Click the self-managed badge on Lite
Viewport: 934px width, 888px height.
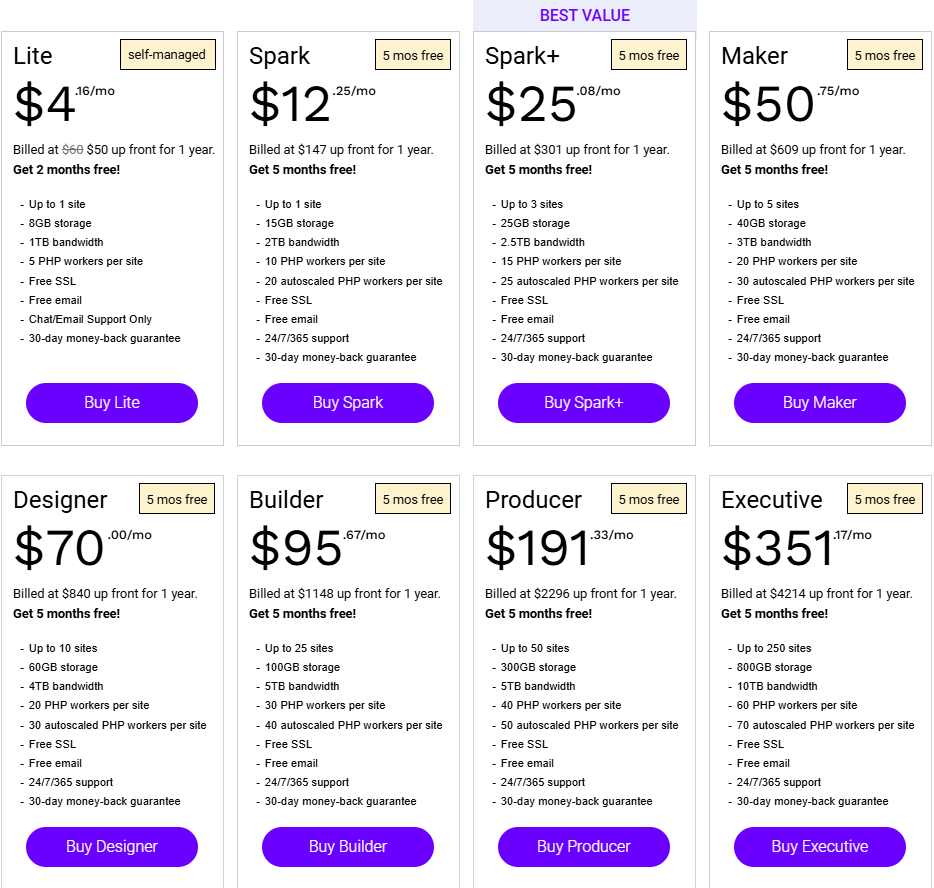168,55
